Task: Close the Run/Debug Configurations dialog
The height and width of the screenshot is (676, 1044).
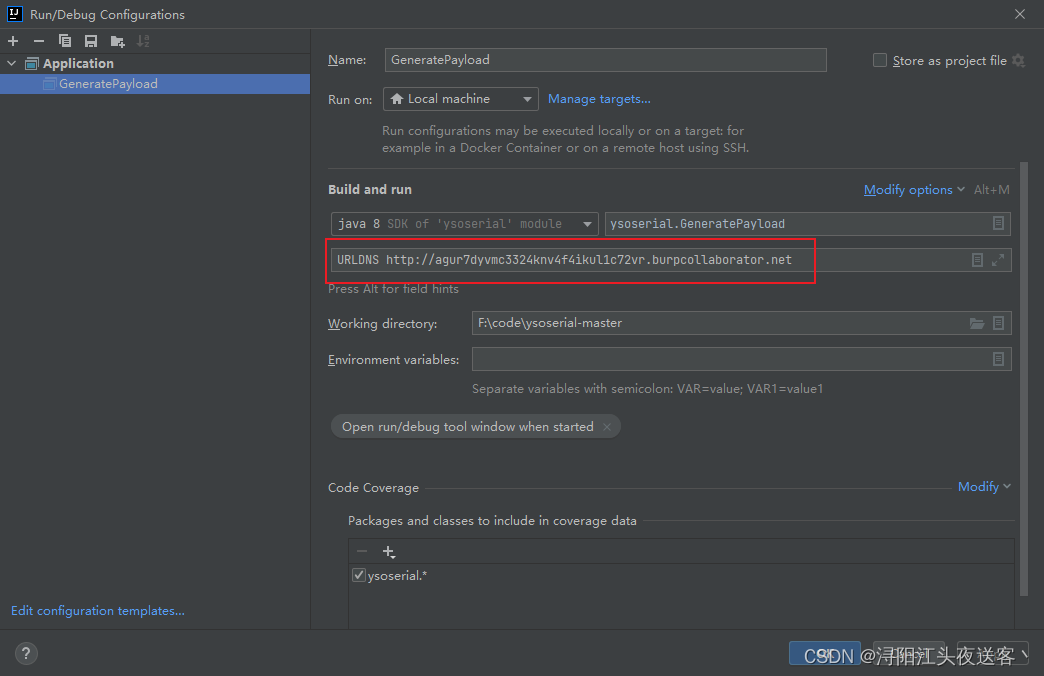Action: pos(1019,14)
